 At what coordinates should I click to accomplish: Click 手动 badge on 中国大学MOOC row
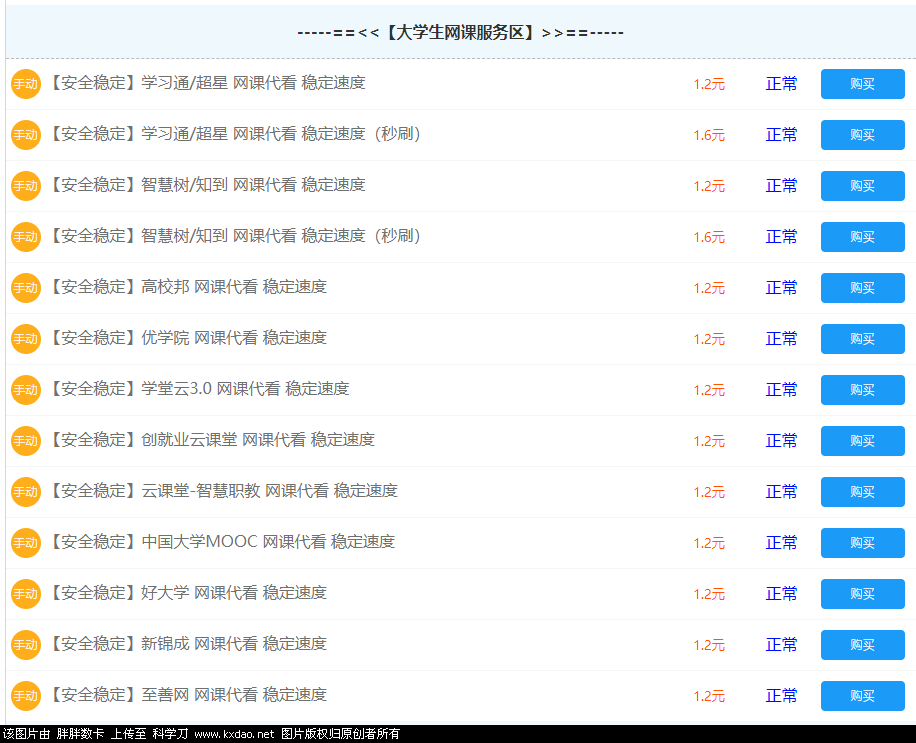click(26, 543)
